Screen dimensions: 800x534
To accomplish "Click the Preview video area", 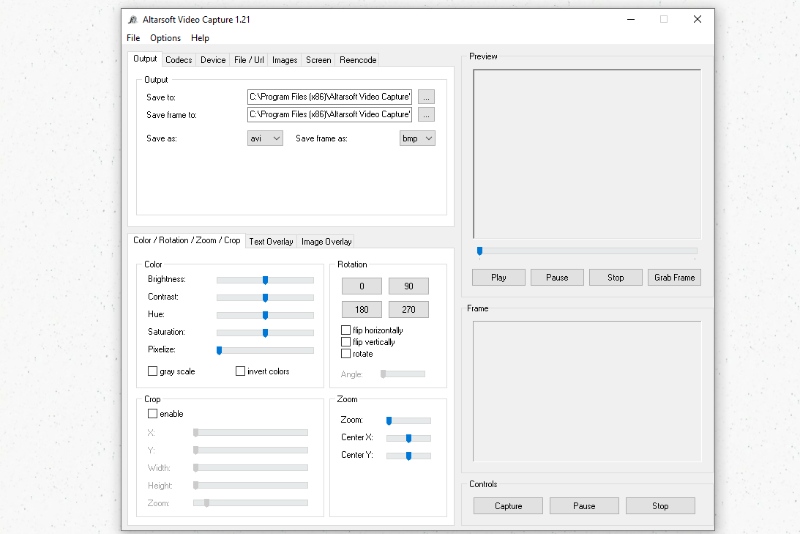I will pos(587,154).
